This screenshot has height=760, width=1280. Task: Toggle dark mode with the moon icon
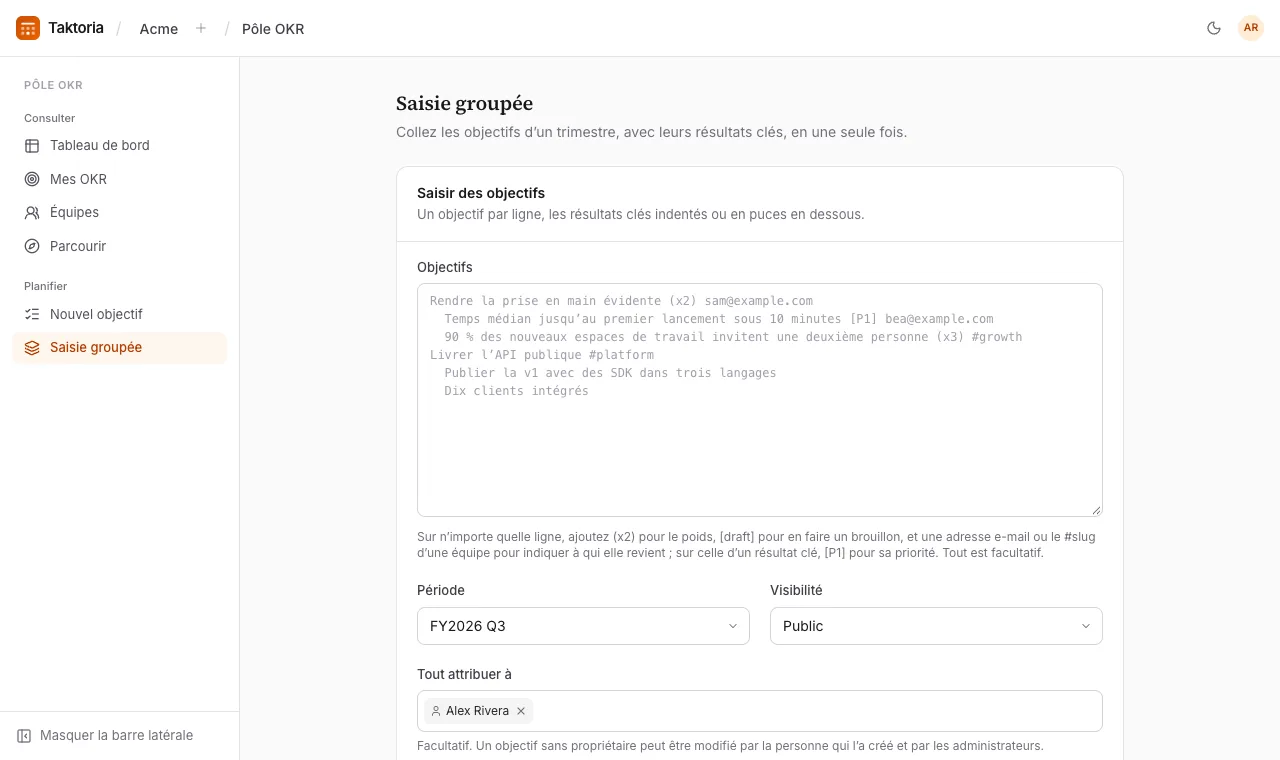[x=1214, y=28]
